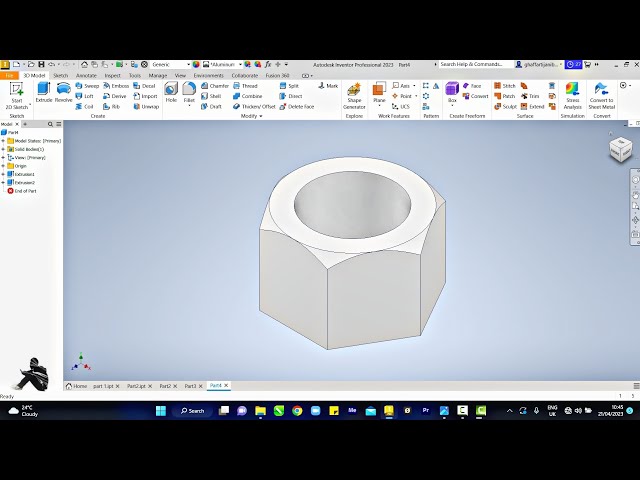Choose the Rib tool

tap(111, 106)
